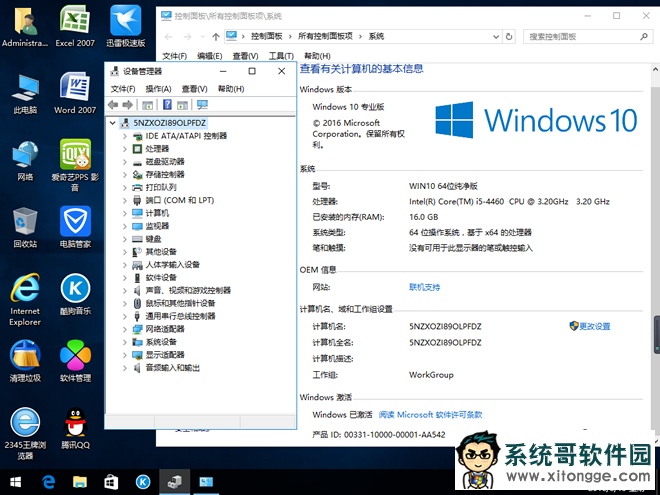Select the 软件管理 desktop icon
Screen dimensions: 660x495
pos(75,361)
